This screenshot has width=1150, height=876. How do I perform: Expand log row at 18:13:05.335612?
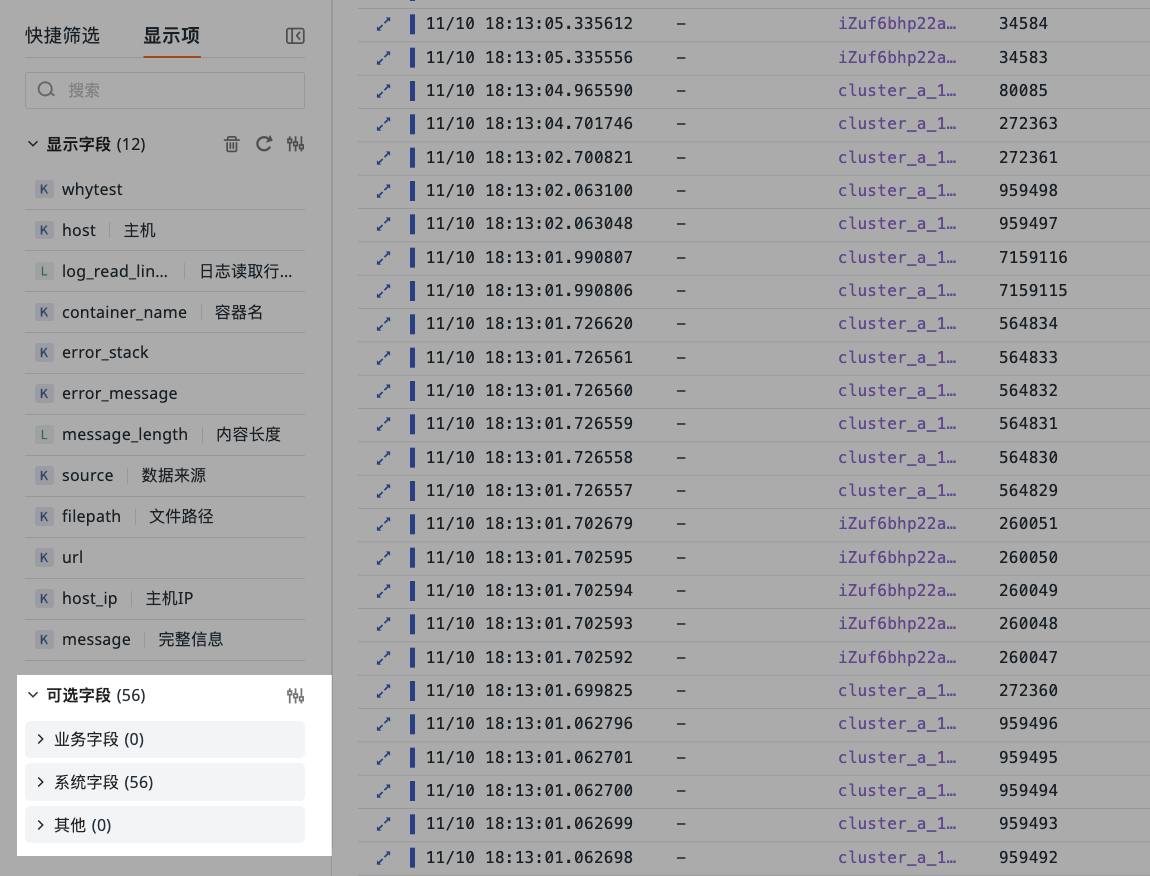[x=383, y=24]
